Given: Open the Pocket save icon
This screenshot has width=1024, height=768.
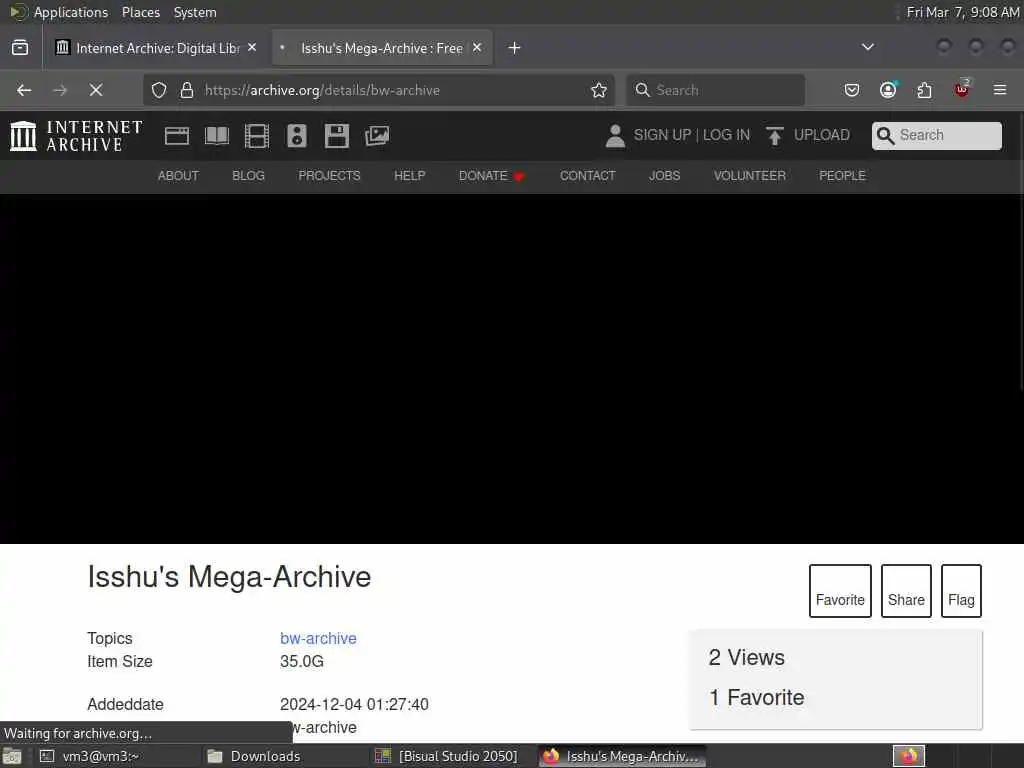Looking at the screenshot, I should pos(852,90).
